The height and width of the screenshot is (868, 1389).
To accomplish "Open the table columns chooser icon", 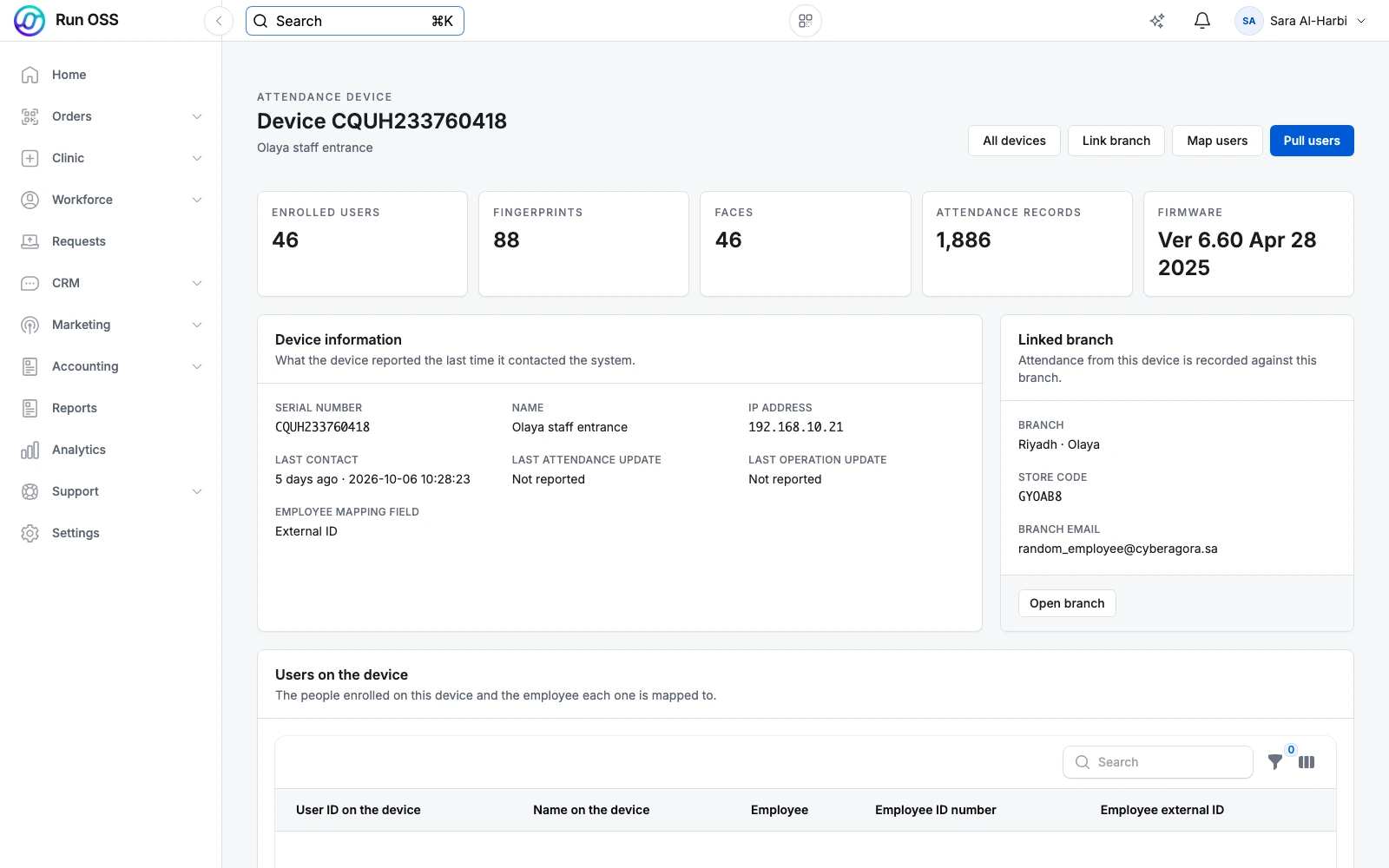I will click(1307, 762).
